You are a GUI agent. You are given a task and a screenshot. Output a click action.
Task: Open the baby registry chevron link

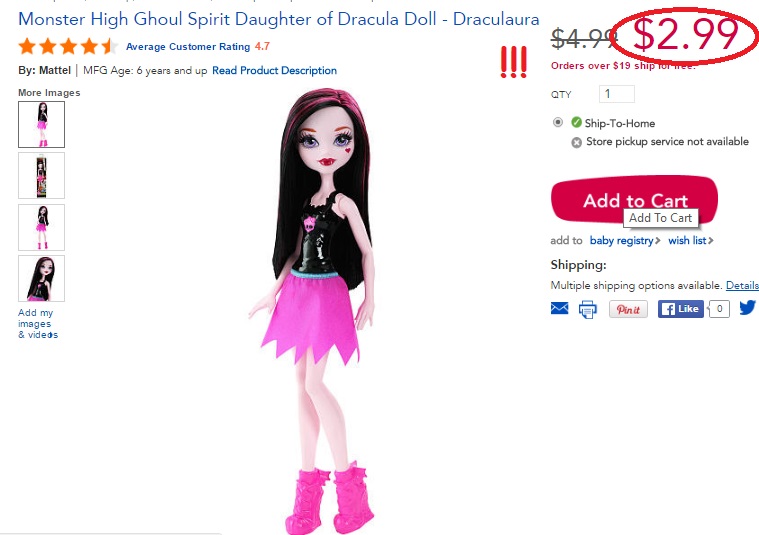(x=624, y=241)
